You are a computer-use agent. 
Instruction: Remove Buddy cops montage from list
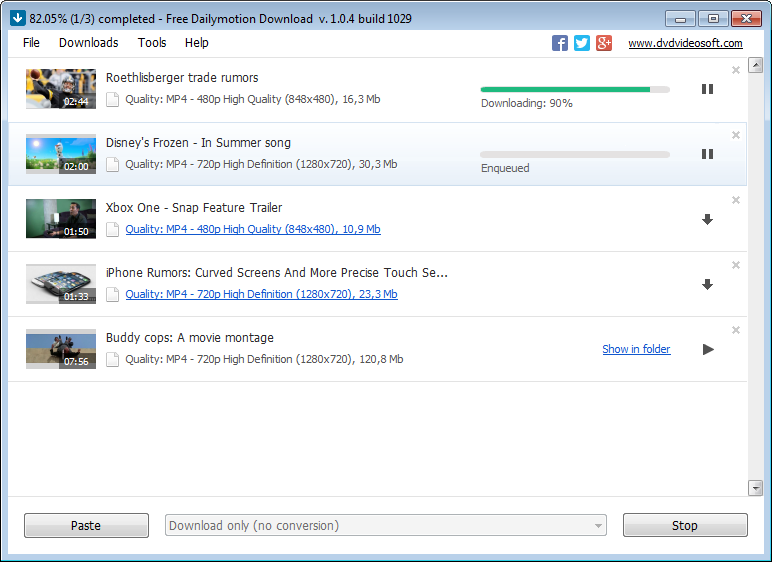click(x=736, y=330)
